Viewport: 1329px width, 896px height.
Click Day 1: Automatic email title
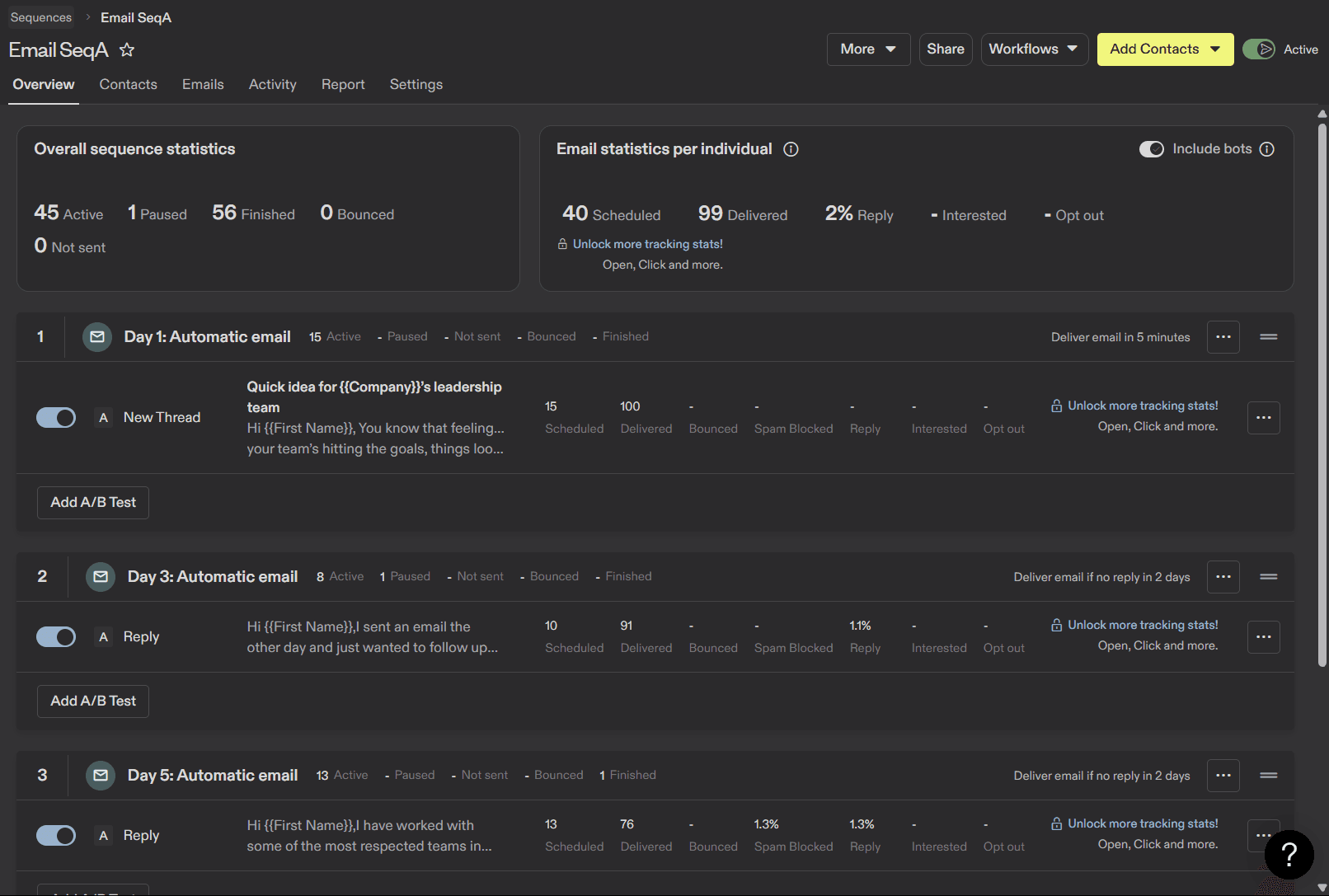click(207, 337)
